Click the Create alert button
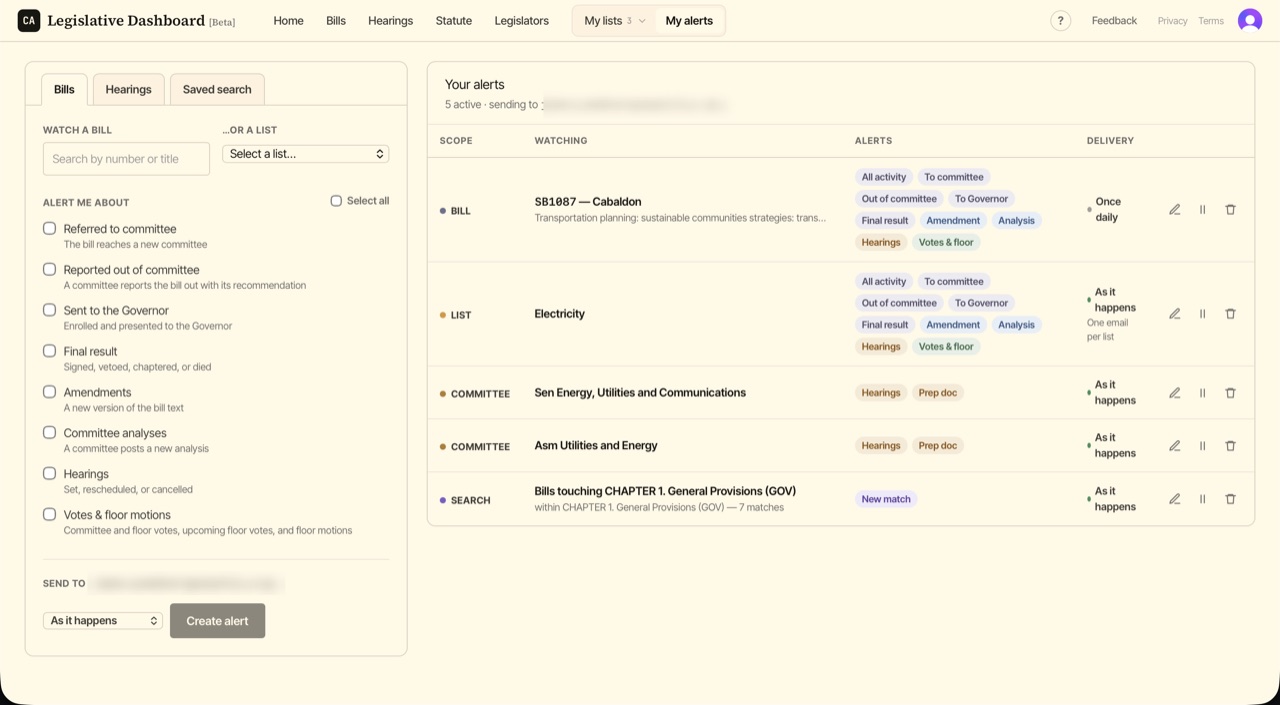 (217, 621)
